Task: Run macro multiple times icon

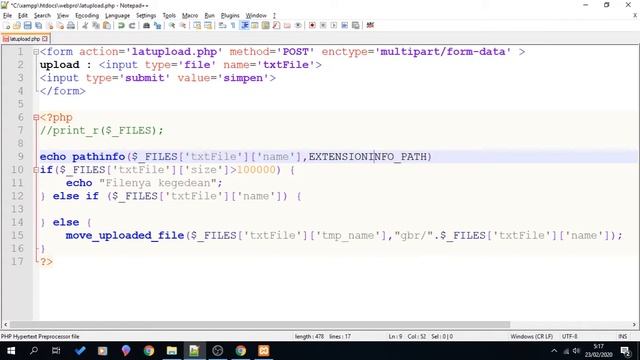Action: [x=344, y=25]
